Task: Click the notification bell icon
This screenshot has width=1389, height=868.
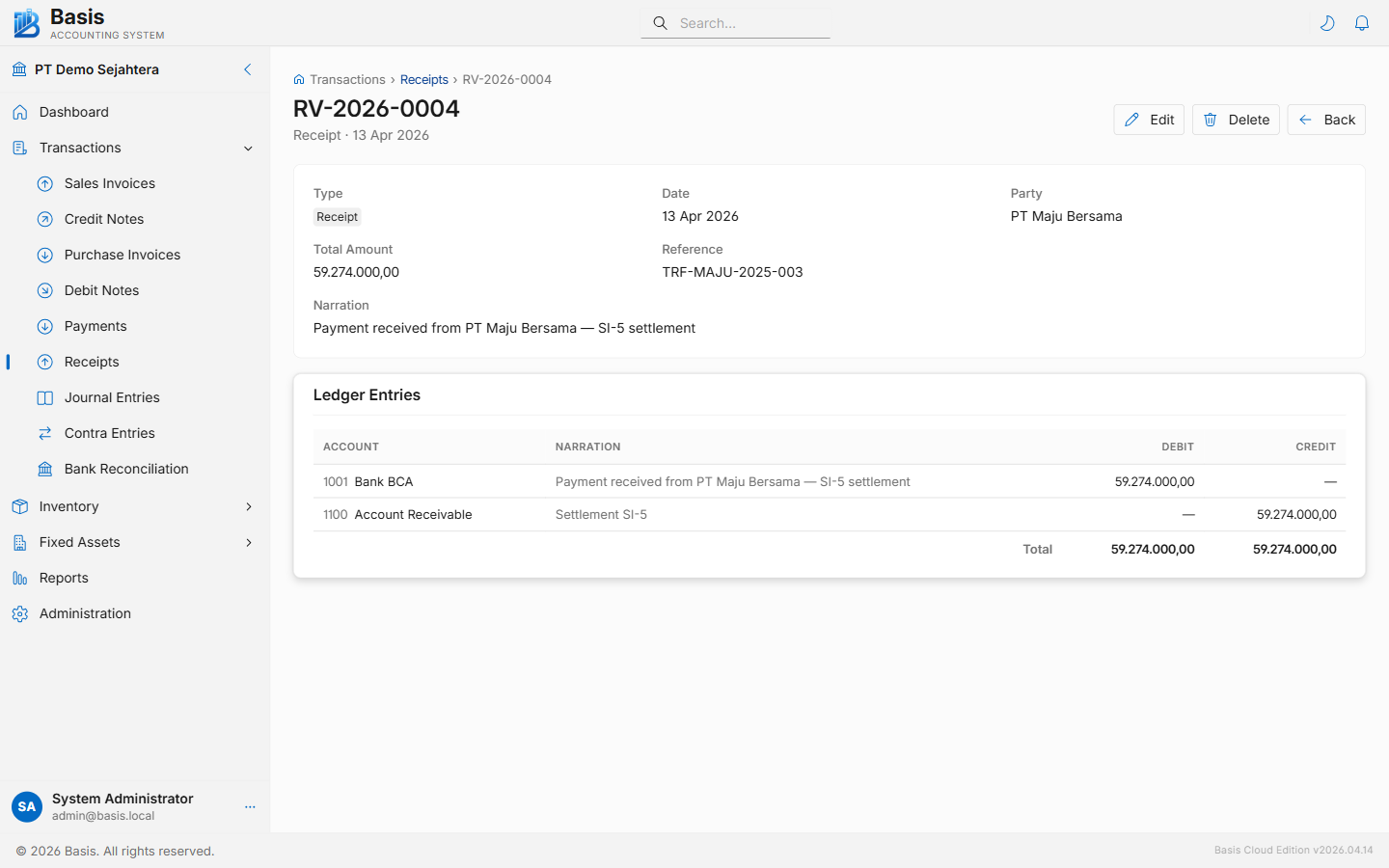Action: [x=1362, y=22]
